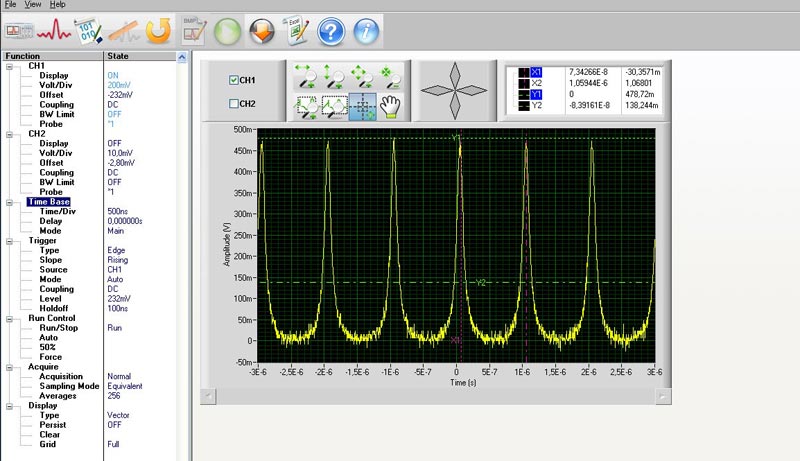Select the Time Base tree item
The image size is (800, 461).
(x=48, y=202)
